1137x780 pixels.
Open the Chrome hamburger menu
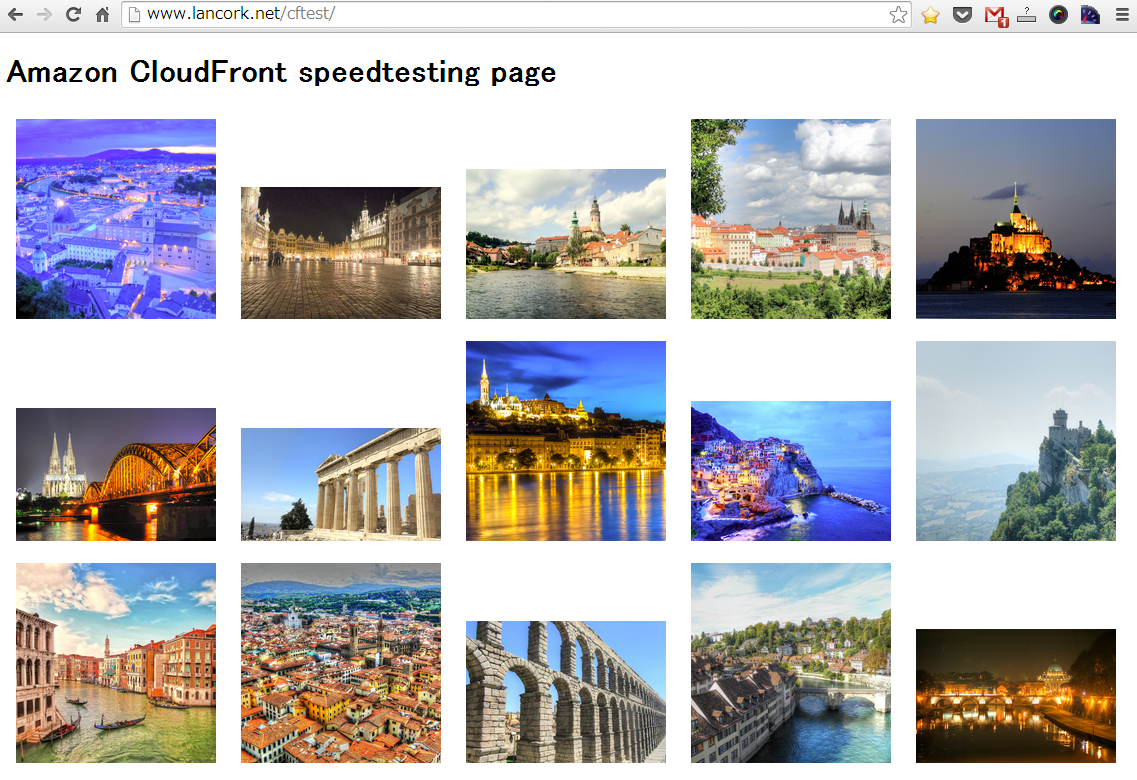point(1122,14)
